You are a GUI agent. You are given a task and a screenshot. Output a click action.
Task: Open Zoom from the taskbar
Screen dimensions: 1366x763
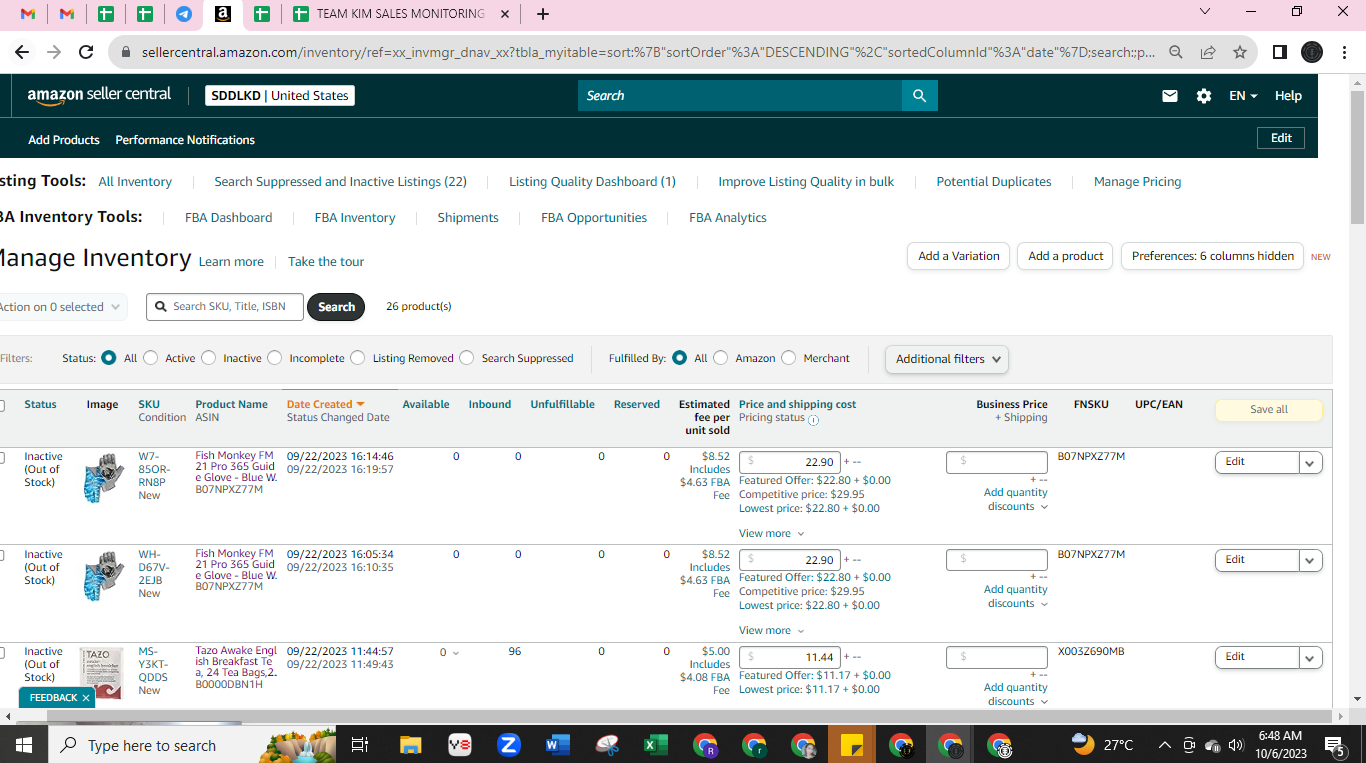click(x=508, y=745)
